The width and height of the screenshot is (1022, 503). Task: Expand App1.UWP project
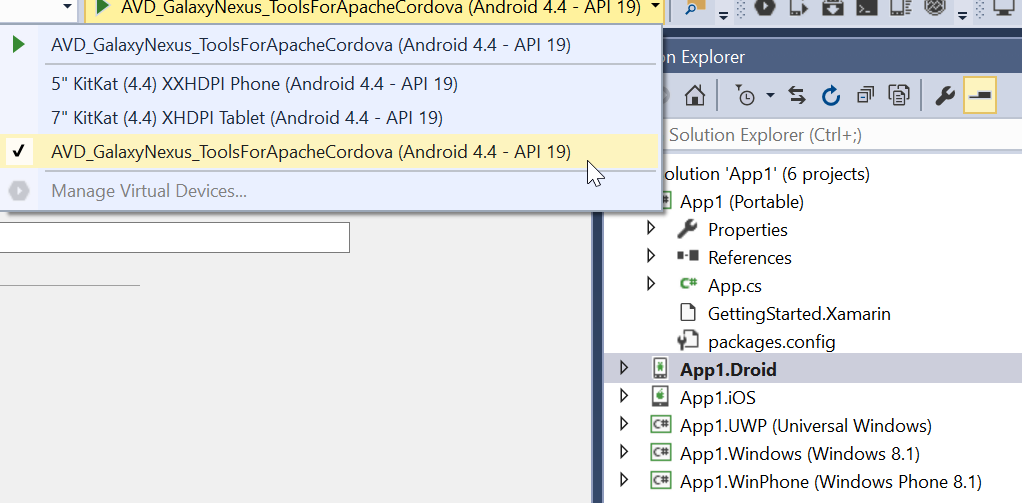[x=624, y=424]
